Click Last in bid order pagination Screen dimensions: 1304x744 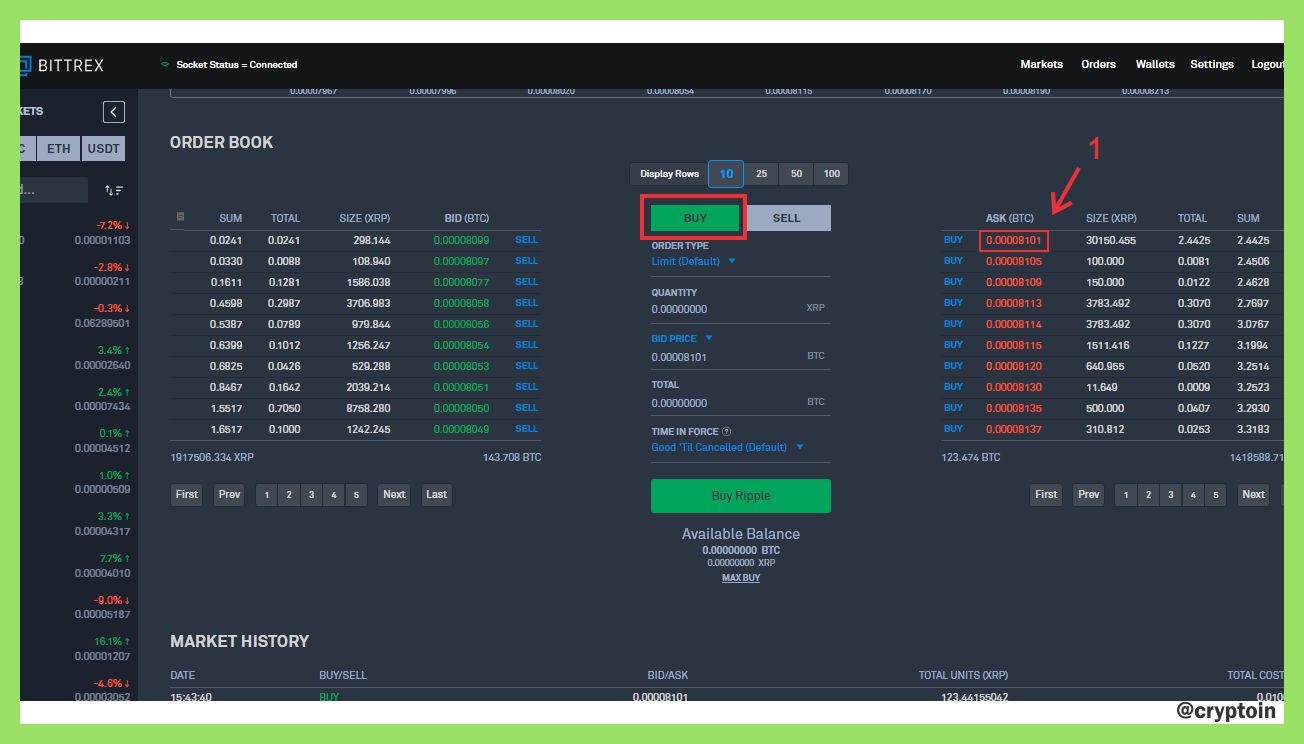click(x=436, y=494)
